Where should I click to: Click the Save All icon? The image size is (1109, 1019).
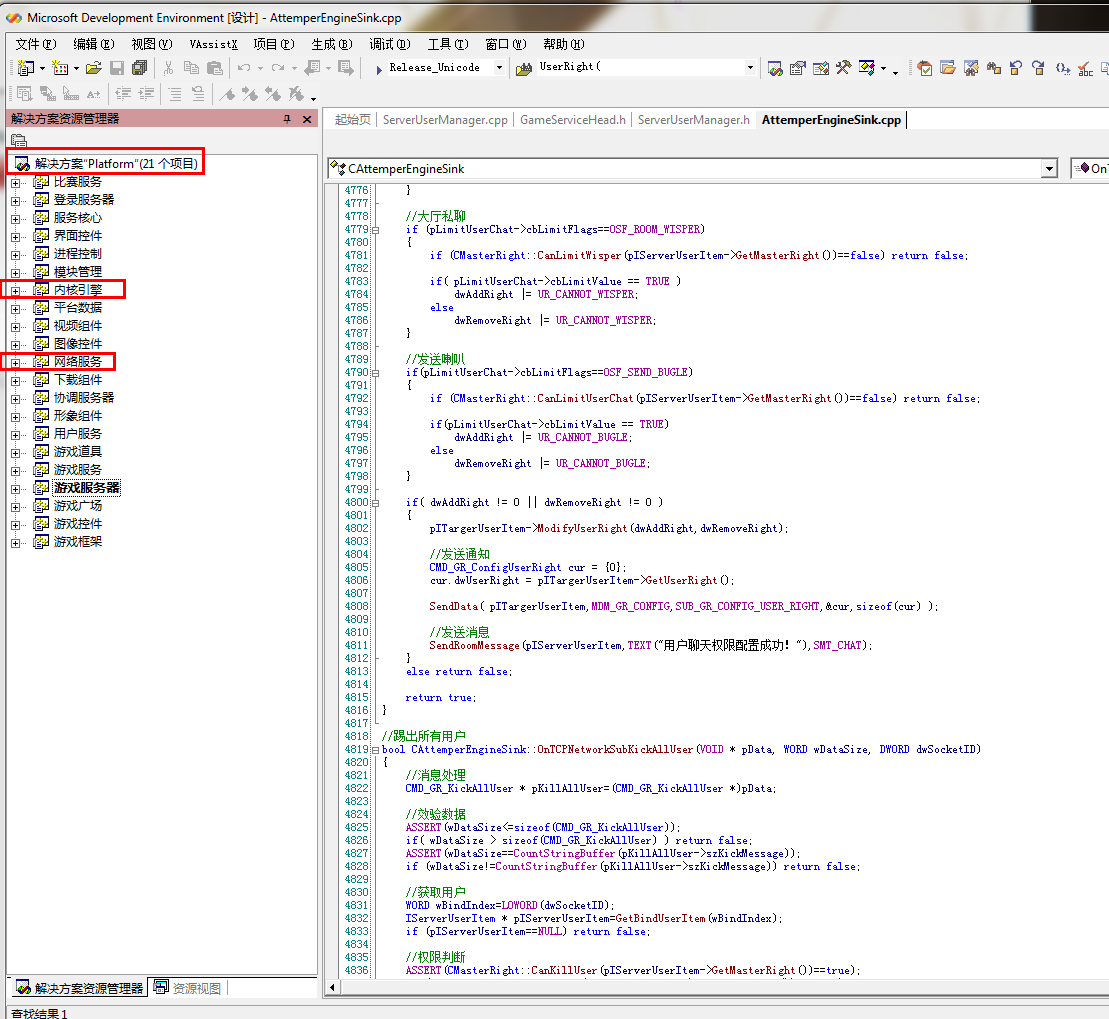[139, 68]
